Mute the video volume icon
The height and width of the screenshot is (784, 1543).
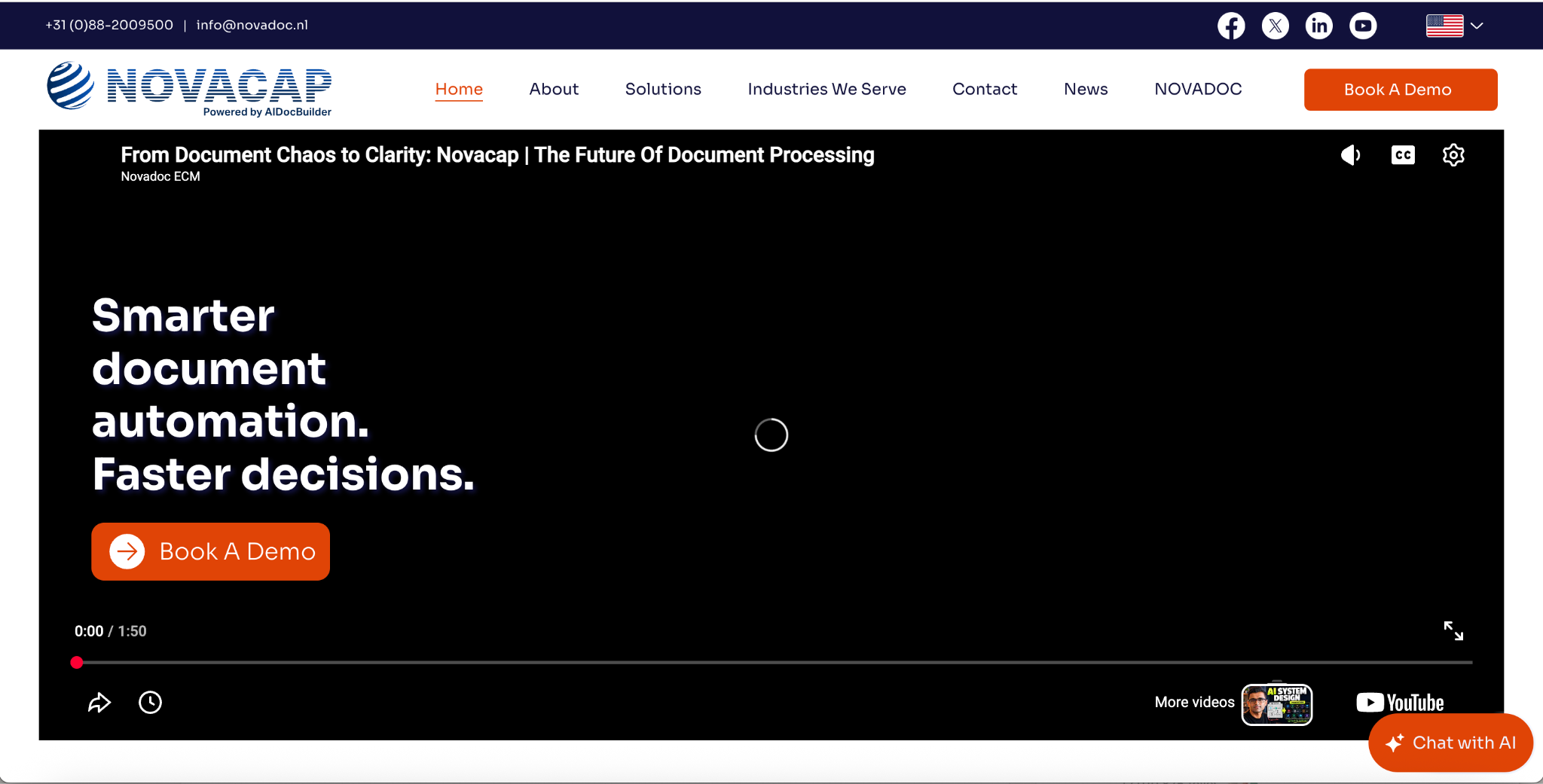(1350, 155)
